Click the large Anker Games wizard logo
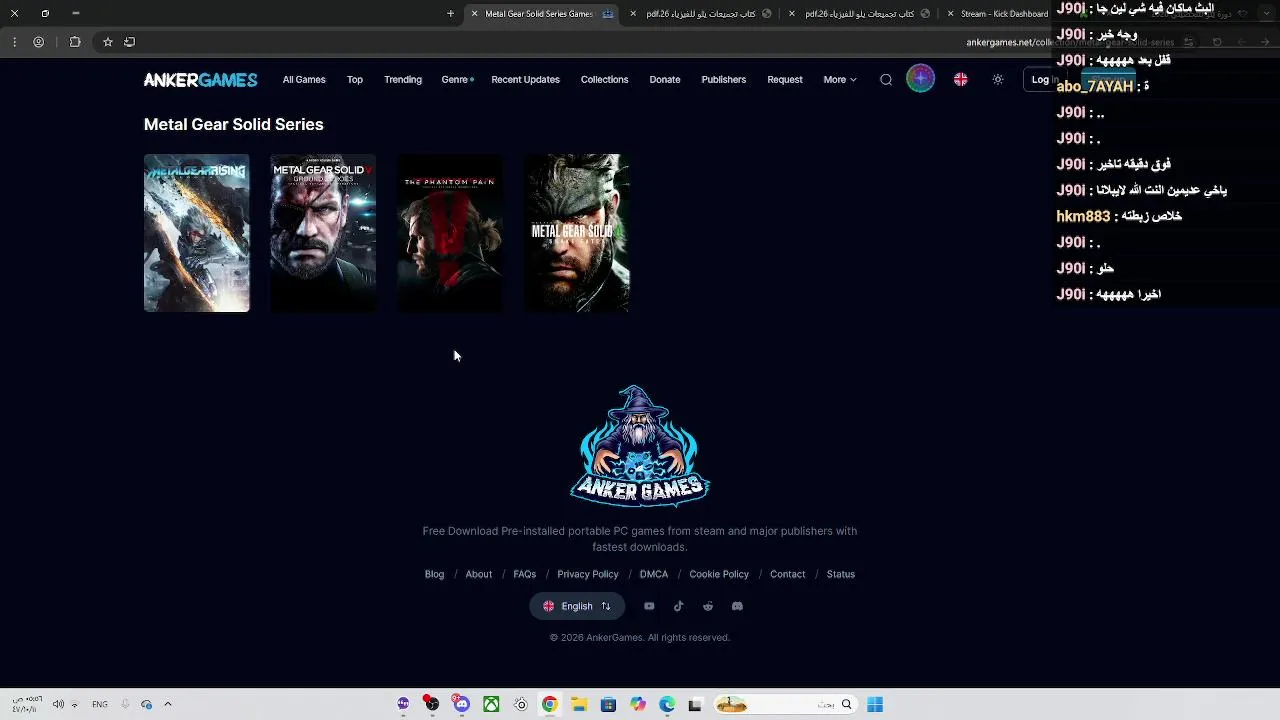Screen dimensions: 1280x720 click(640, 446)
